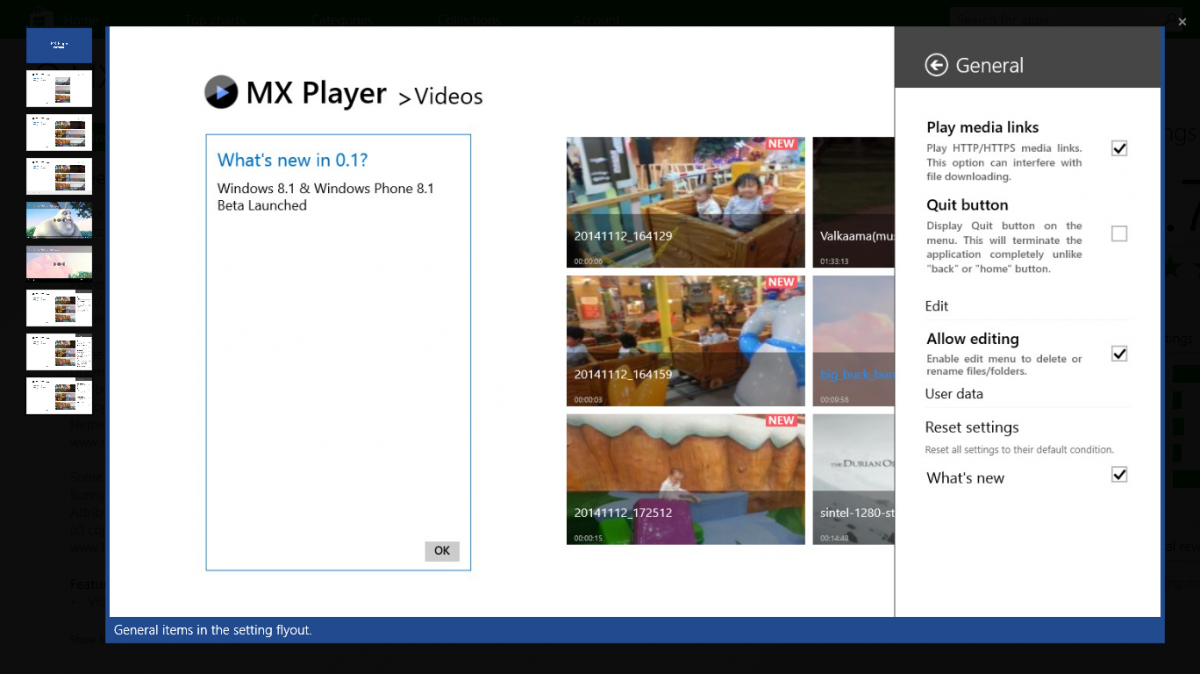Screen dimensions: 1200x674
Task: Select the pink sky screenshot thumbnail
Action: [59, 263]
